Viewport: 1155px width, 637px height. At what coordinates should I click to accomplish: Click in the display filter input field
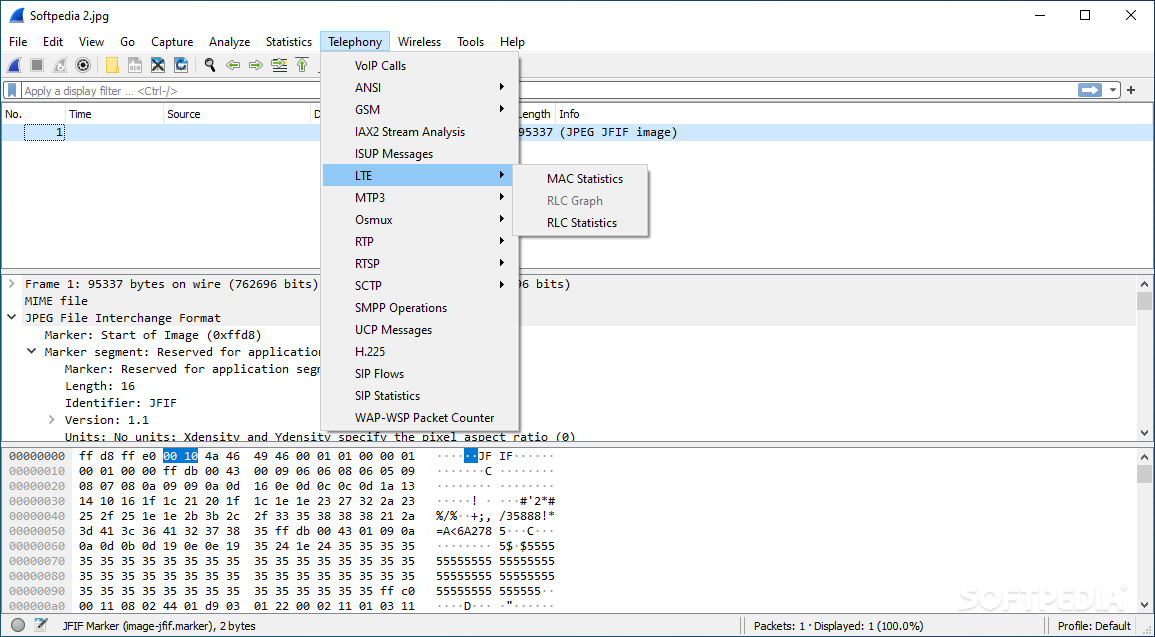549,91
